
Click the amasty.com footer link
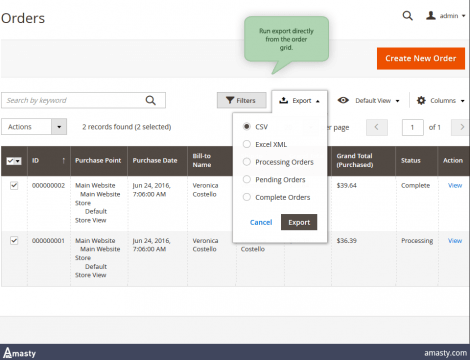tap(445, 353)
